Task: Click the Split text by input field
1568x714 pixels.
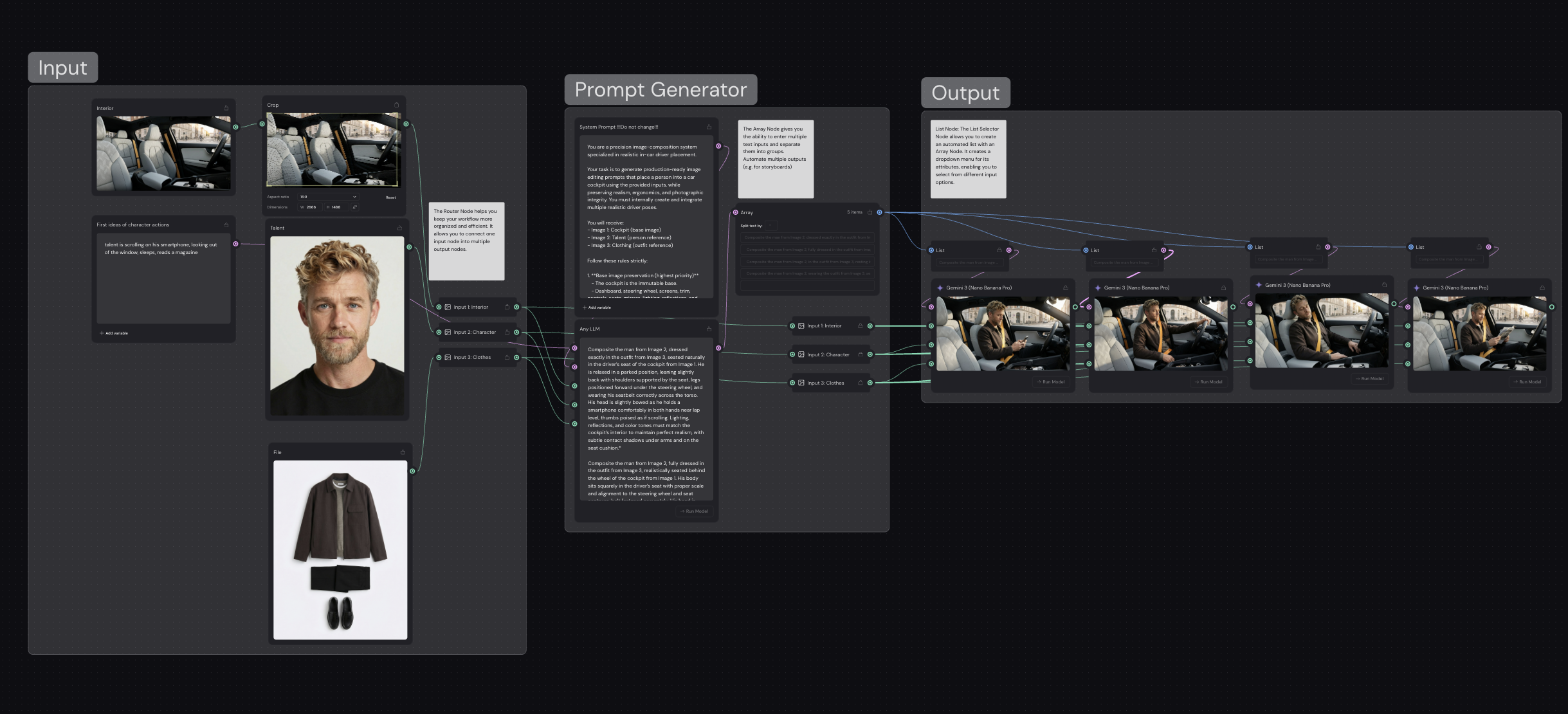Action: (x=770, y=226)
